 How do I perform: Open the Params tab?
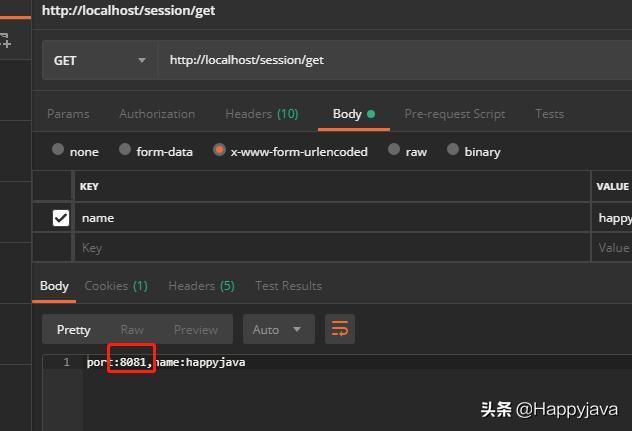[x=68, y=114]
